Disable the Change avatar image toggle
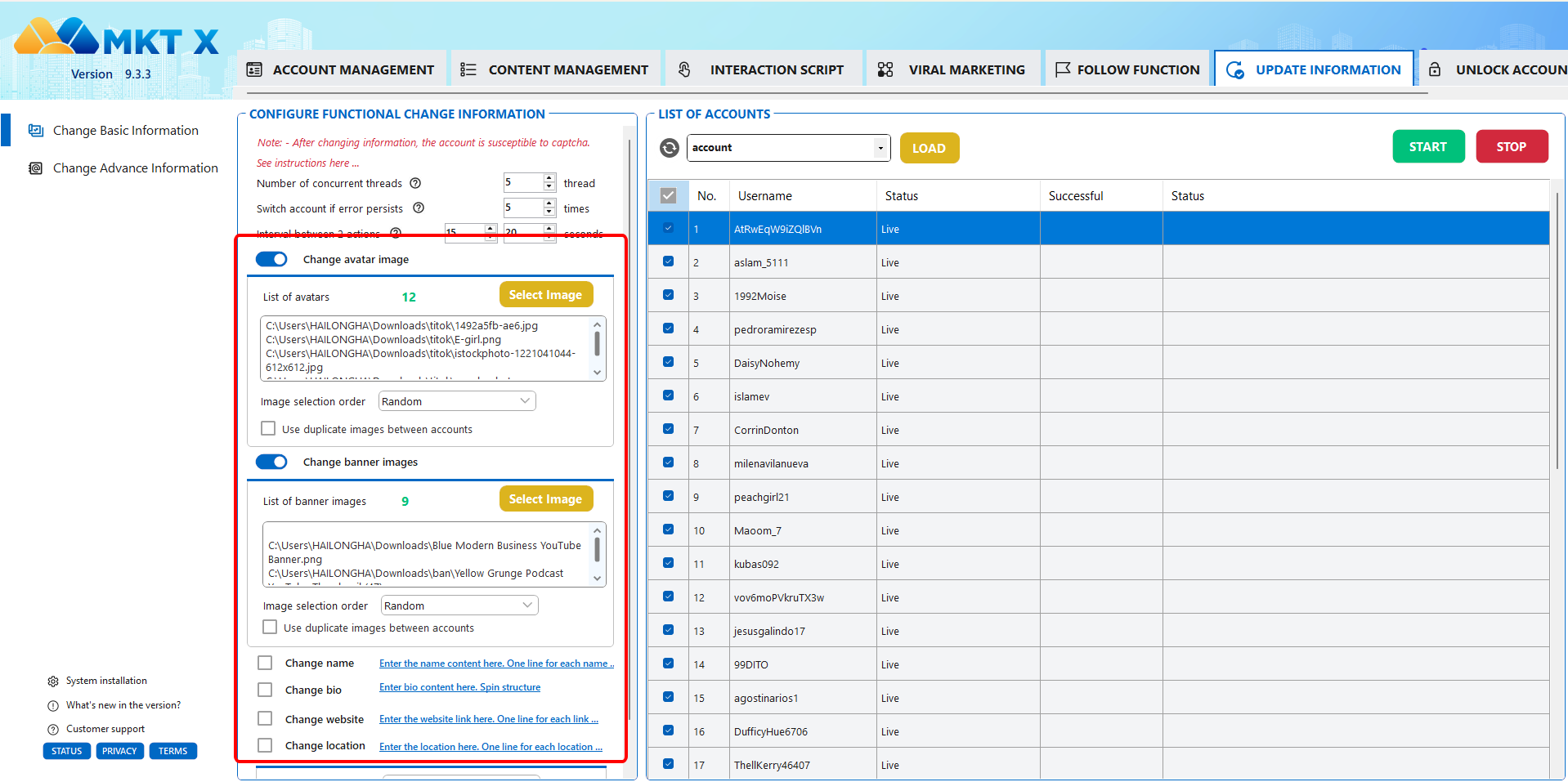 pyautogui.click(x=271, y=258)
